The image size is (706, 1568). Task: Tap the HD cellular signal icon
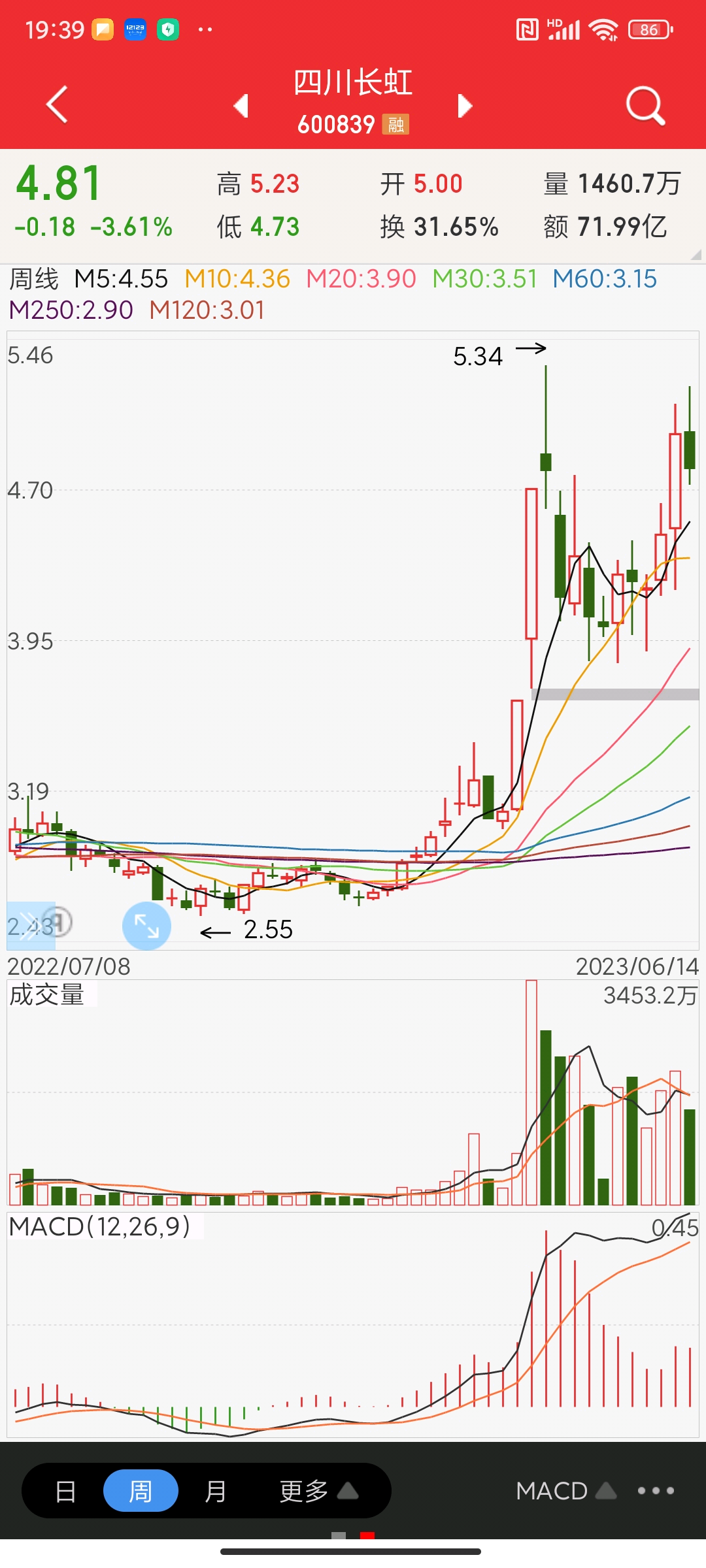click(x=563, y=29)
